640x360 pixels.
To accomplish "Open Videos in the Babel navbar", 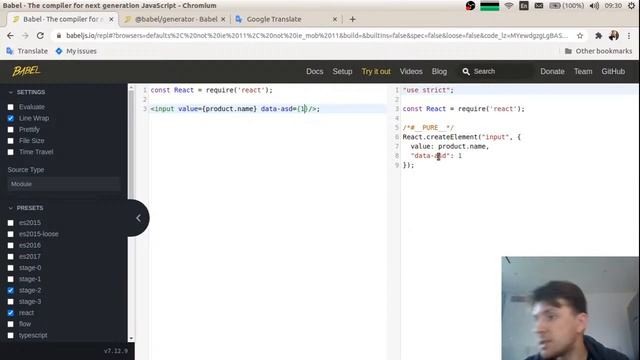I will point(411,71).
